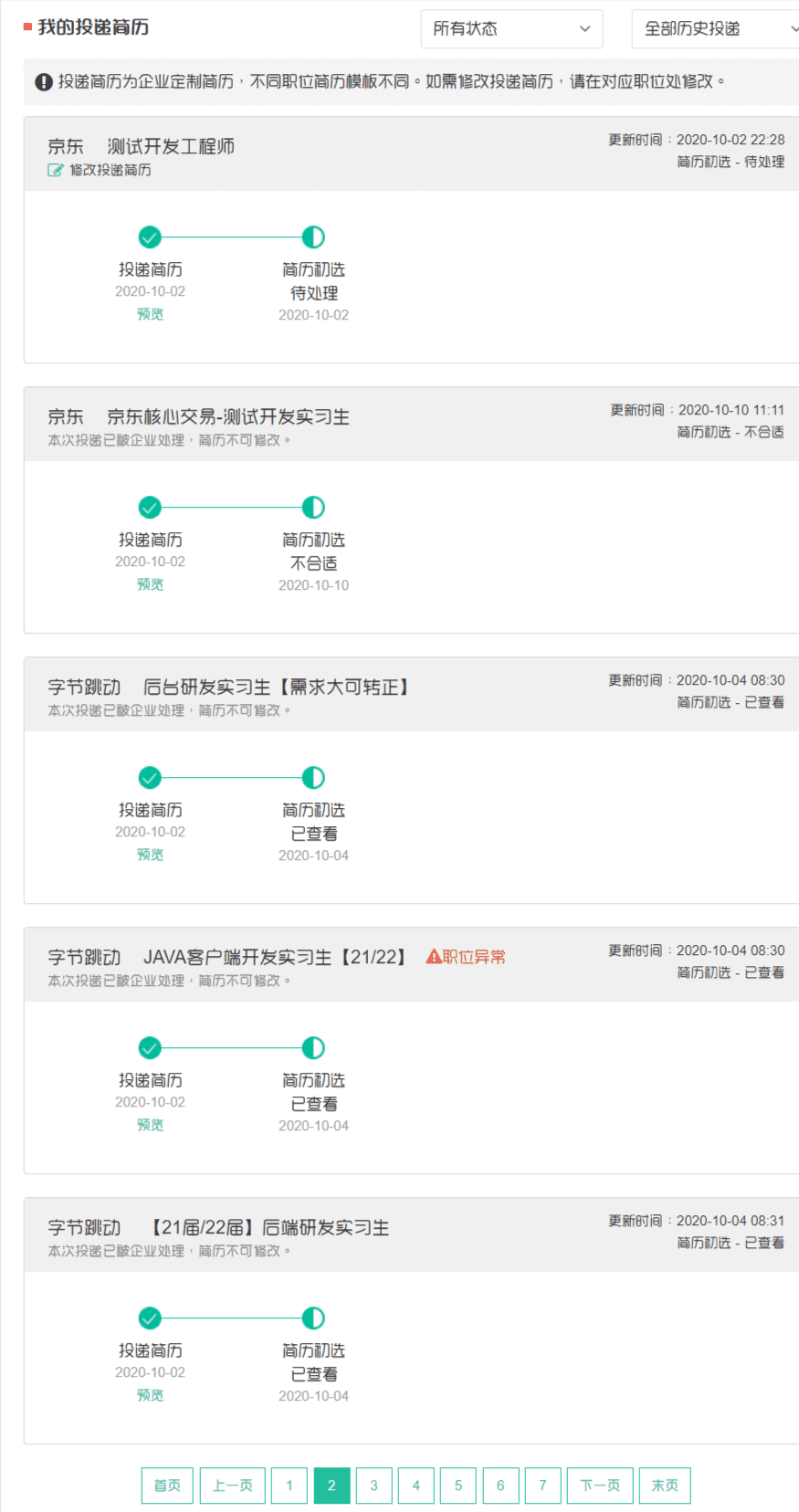The width and height of the screenshot is (799, 1512).
Task: Click the half-filled 简历初选 待处理 status icon
Action: tap(313, 237)
